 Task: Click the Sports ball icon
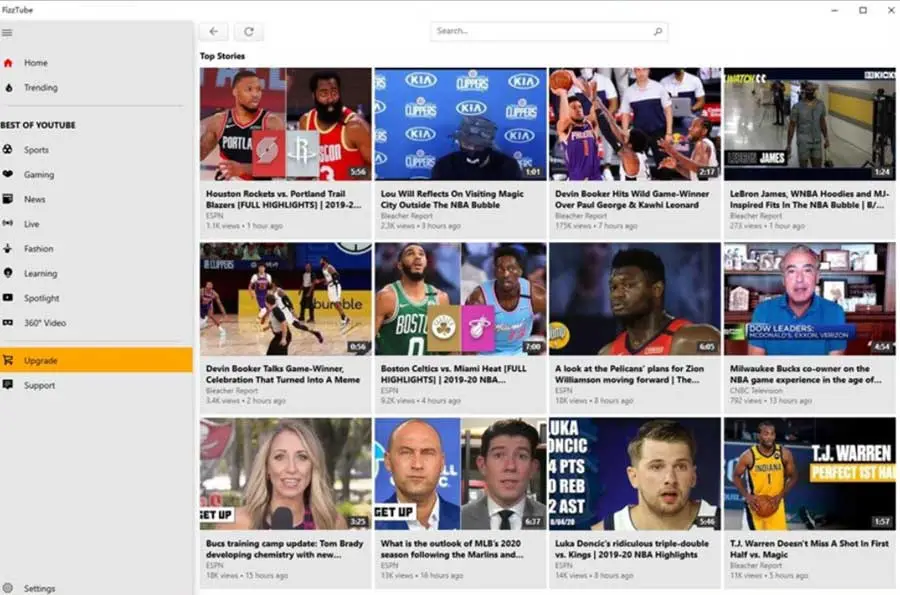coord(7,149)
